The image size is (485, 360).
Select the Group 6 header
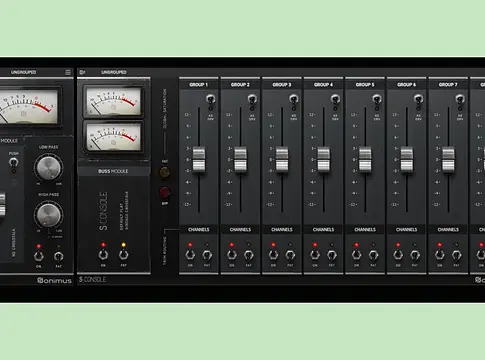pyautogui.click(x=407, y=85)
